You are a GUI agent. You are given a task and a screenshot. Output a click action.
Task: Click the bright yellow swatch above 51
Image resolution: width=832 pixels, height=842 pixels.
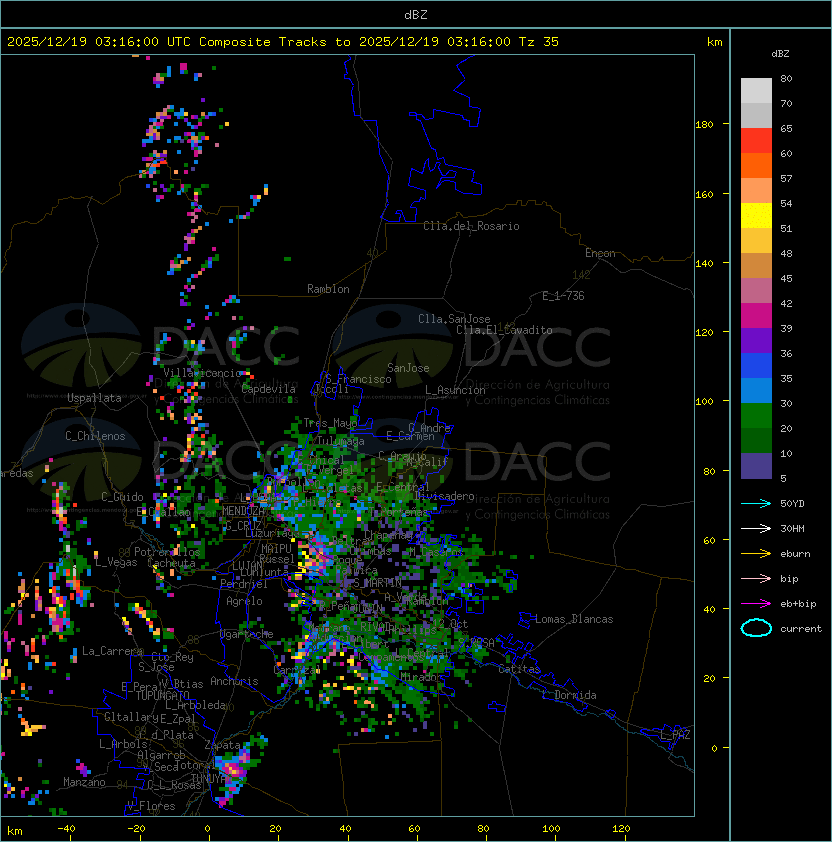coord(756,215)
